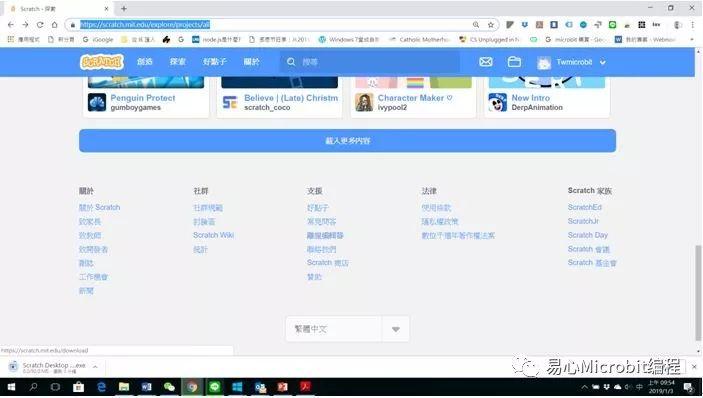The width and height of the screenshot is (703, 398).
Task: Open the 數位千禧年著作權法案 link
Action: coord(458,235)
